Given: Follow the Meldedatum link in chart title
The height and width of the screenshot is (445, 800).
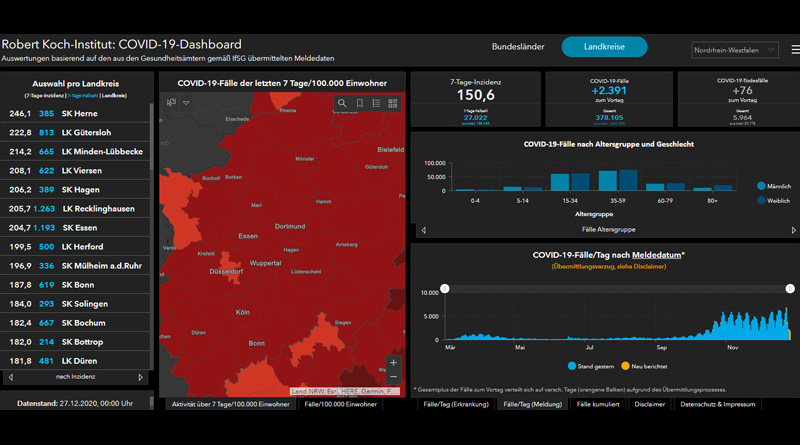Looking at the screenshot, I should tap(657, 255).
